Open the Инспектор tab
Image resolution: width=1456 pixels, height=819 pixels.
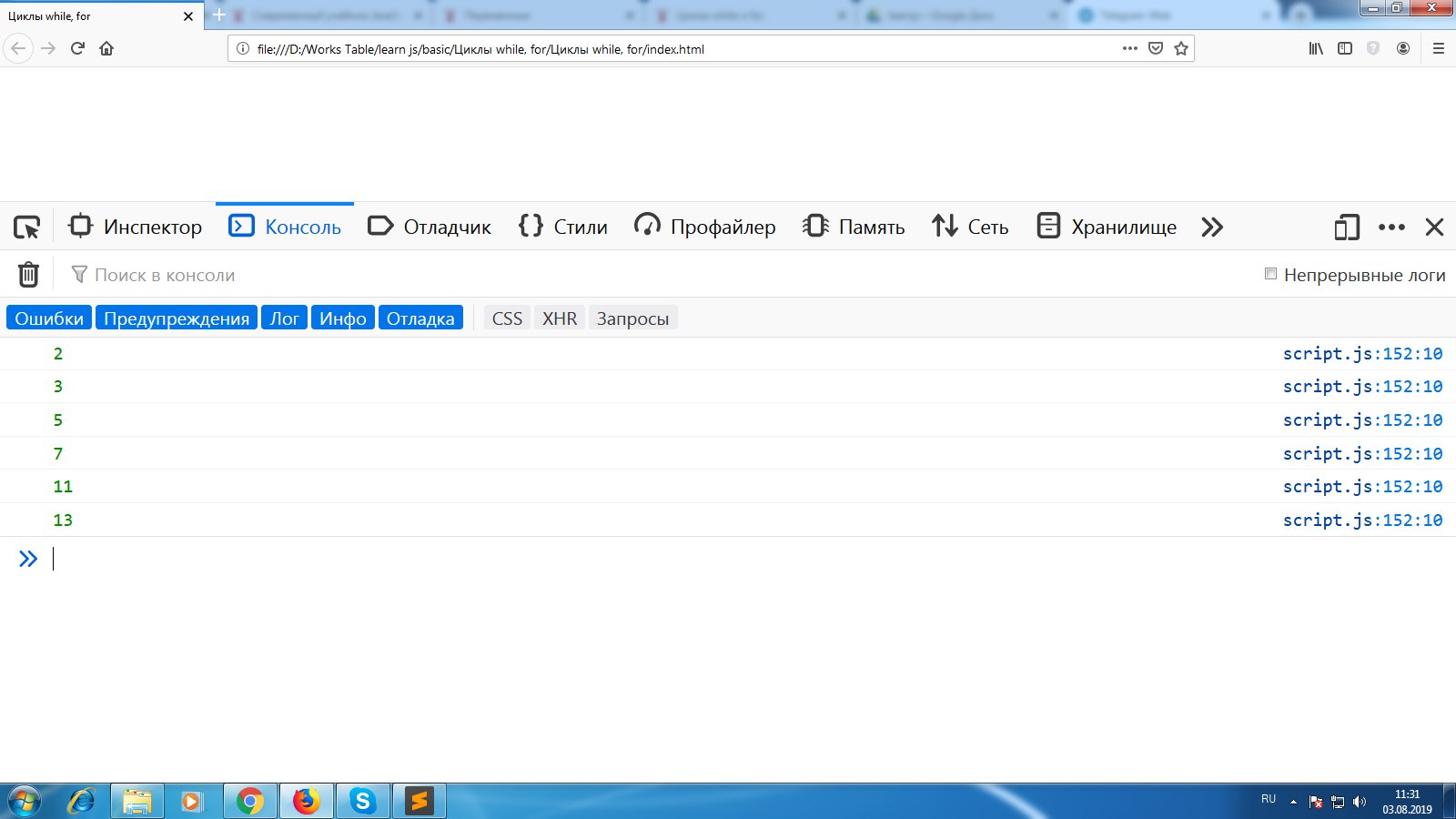click(136, 227)
